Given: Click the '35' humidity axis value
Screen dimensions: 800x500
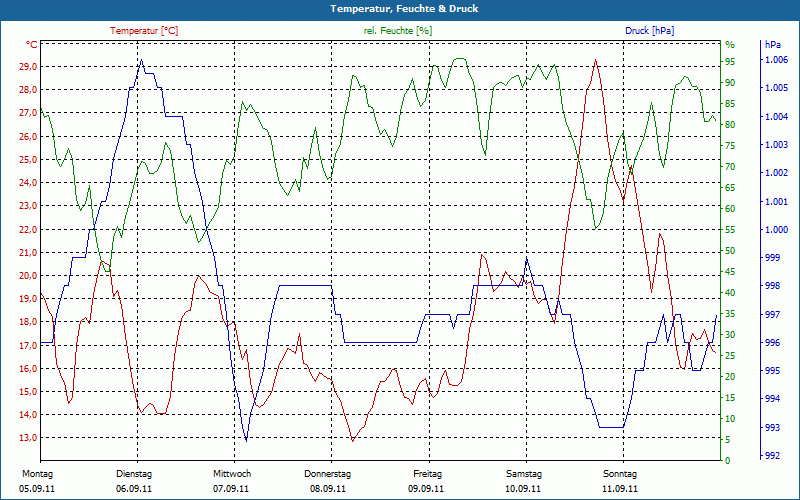Looking at the screenshot, I should point(730,314).
